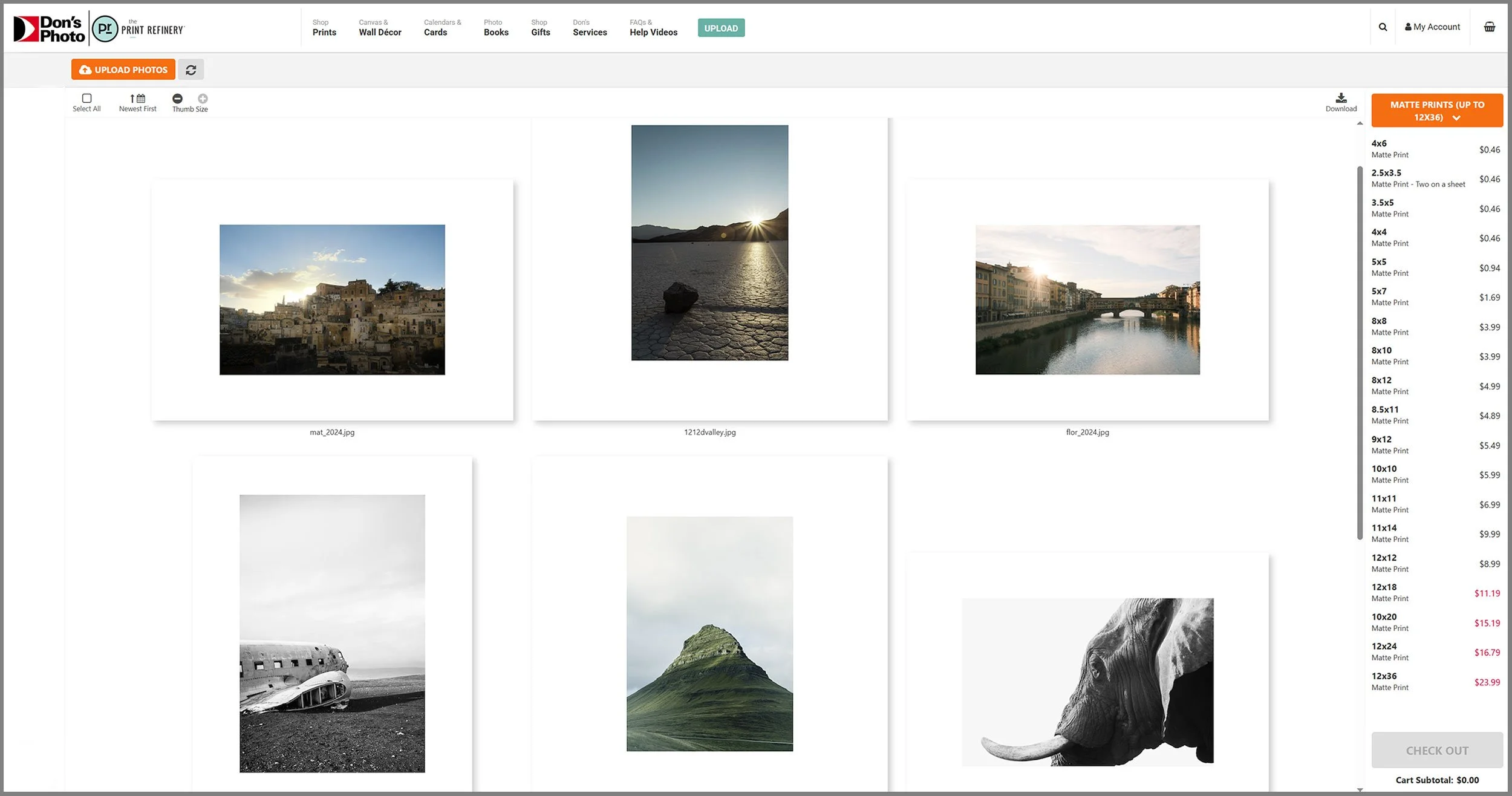This screenshot has width=1512, height=796.
Task: Decrease thumbnail size with minus icon
Action: [x=177, y=99]
